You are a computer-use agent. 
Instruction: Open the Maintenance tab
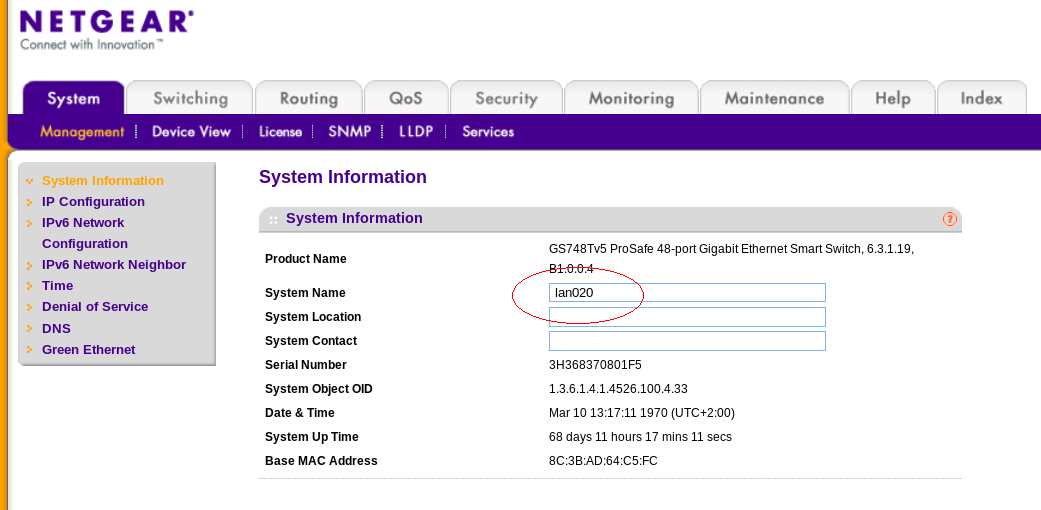[774, 98]
